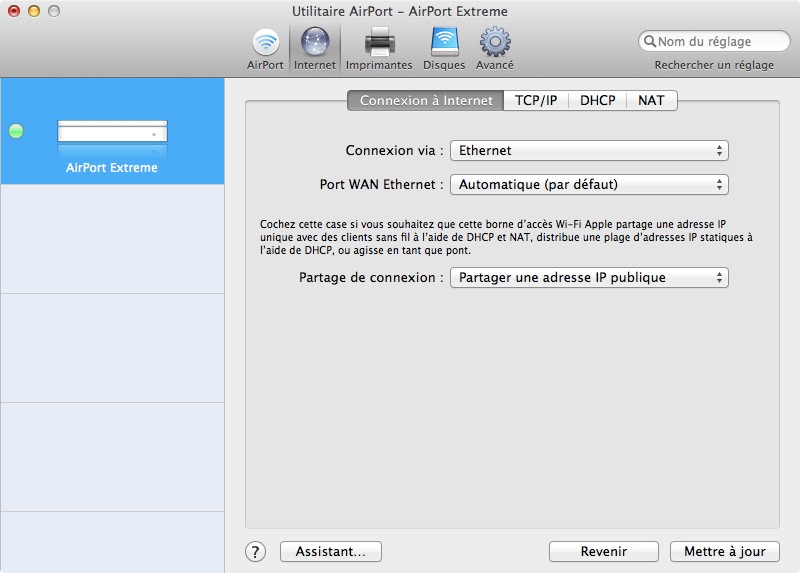Click the Assistant... button
The image size is (800, 573).
[331, 552]
